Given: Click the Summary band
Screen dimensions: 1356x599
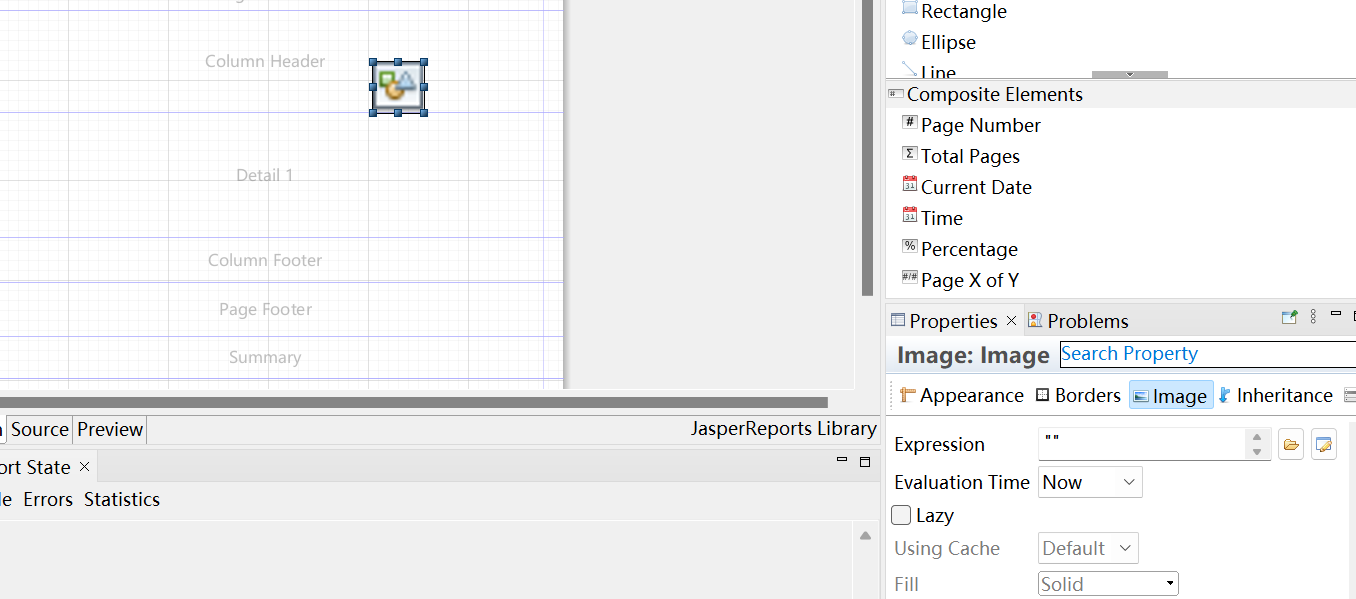Looking at the screenshot, I should [x=265, y=357].
